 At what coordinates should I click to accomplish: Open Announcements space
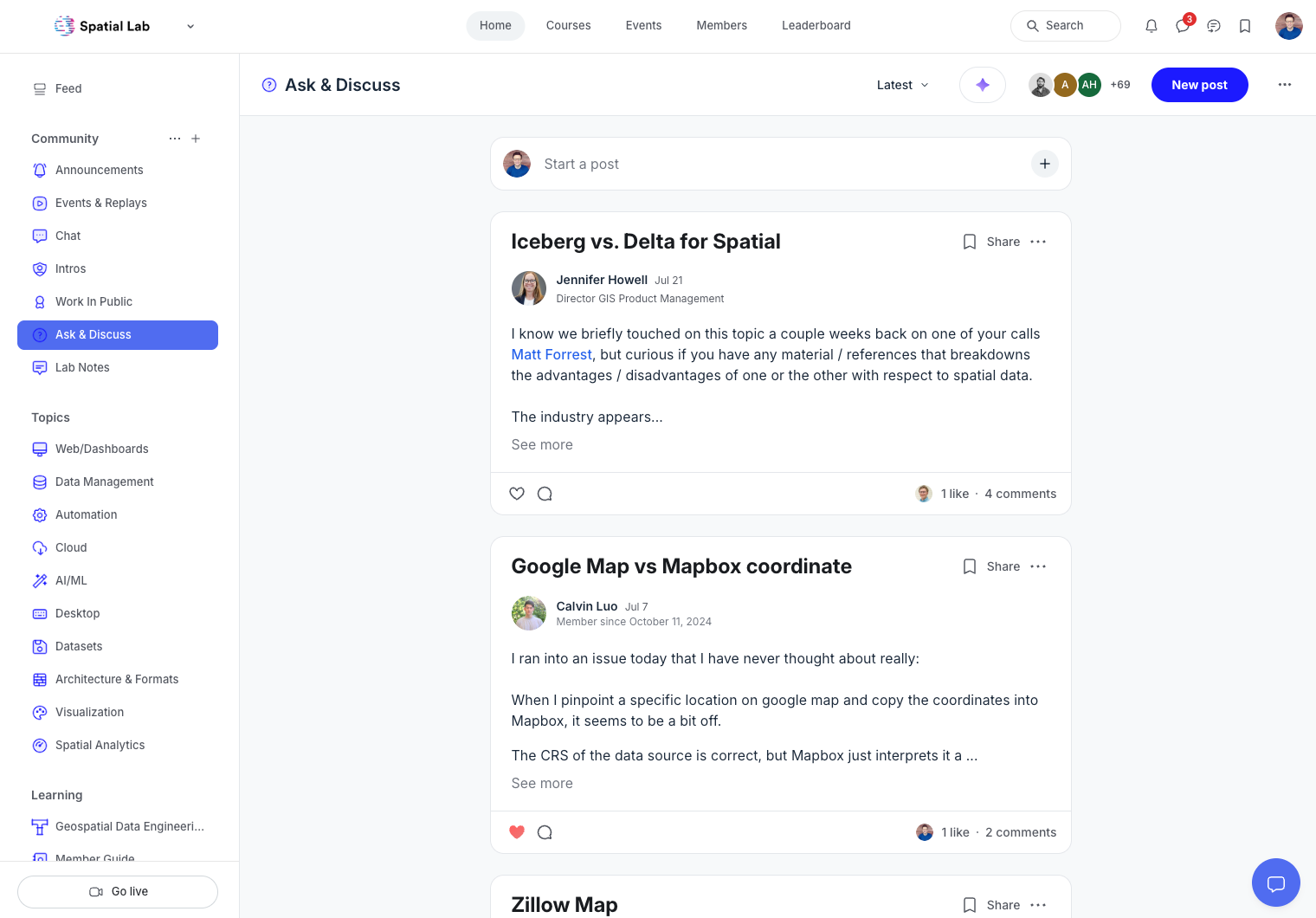click(118, 170)
